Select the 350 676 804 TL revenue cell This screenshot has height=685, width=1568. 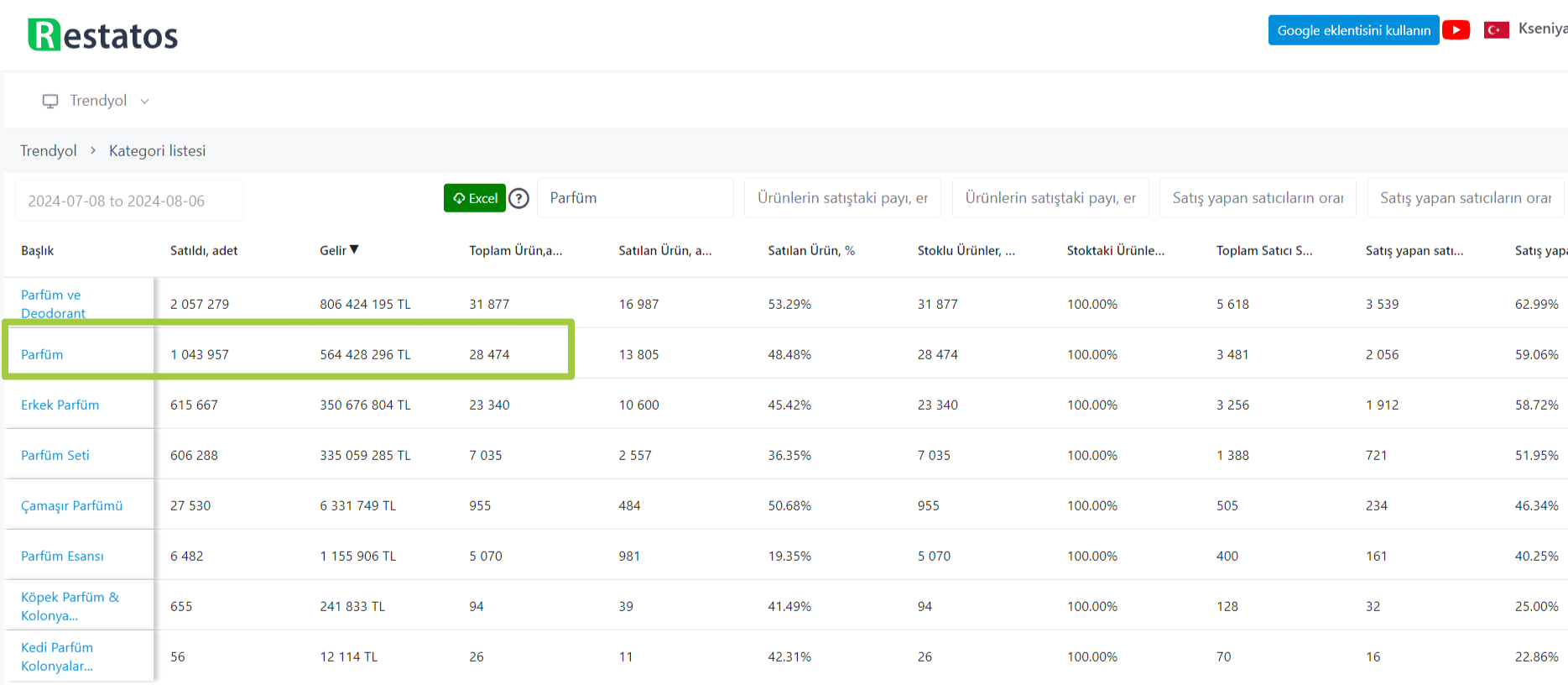click(365, 405)
